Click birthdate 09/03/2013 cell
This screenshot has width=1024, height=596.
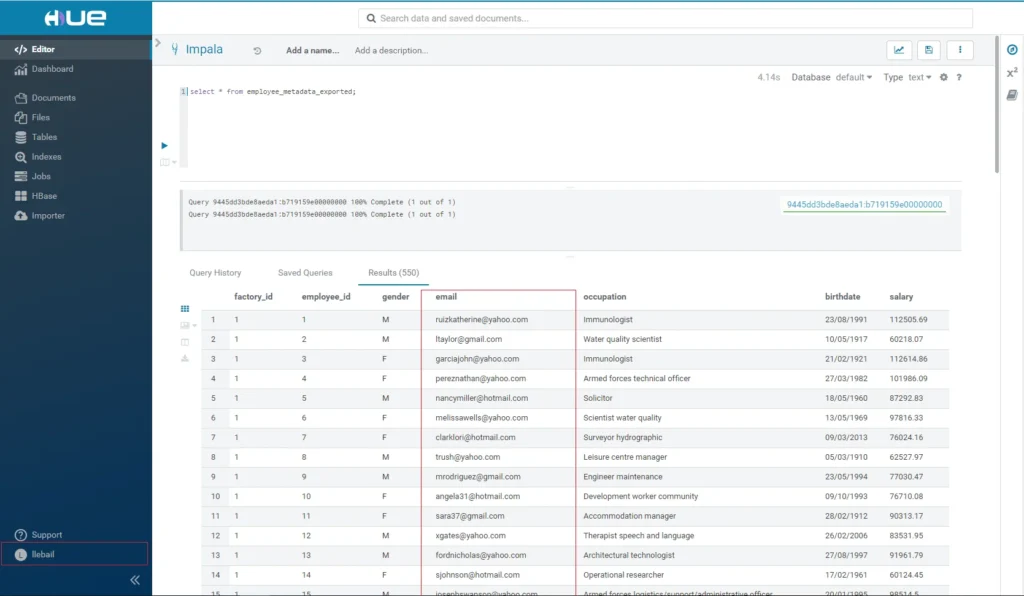click(846, 437)
